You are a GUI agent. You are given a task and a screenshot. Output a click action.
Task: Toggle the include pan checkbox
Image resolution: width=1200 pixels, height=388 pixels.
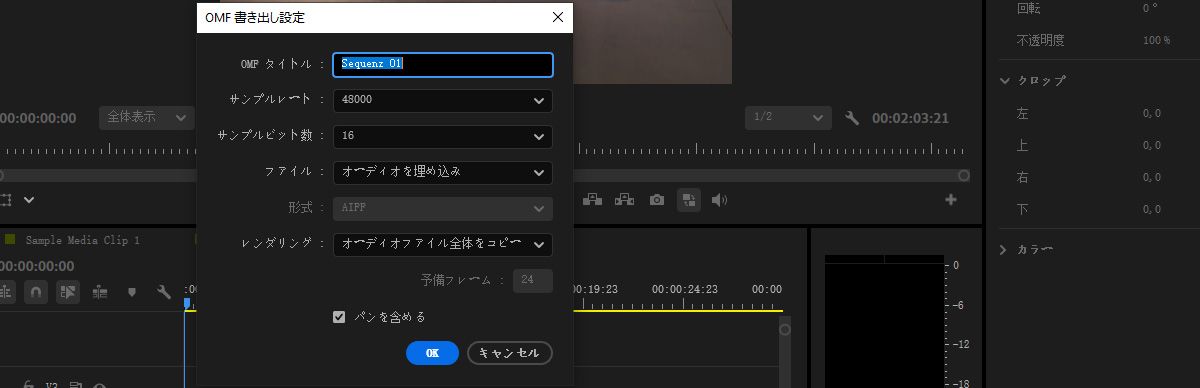tap(339, 317)
